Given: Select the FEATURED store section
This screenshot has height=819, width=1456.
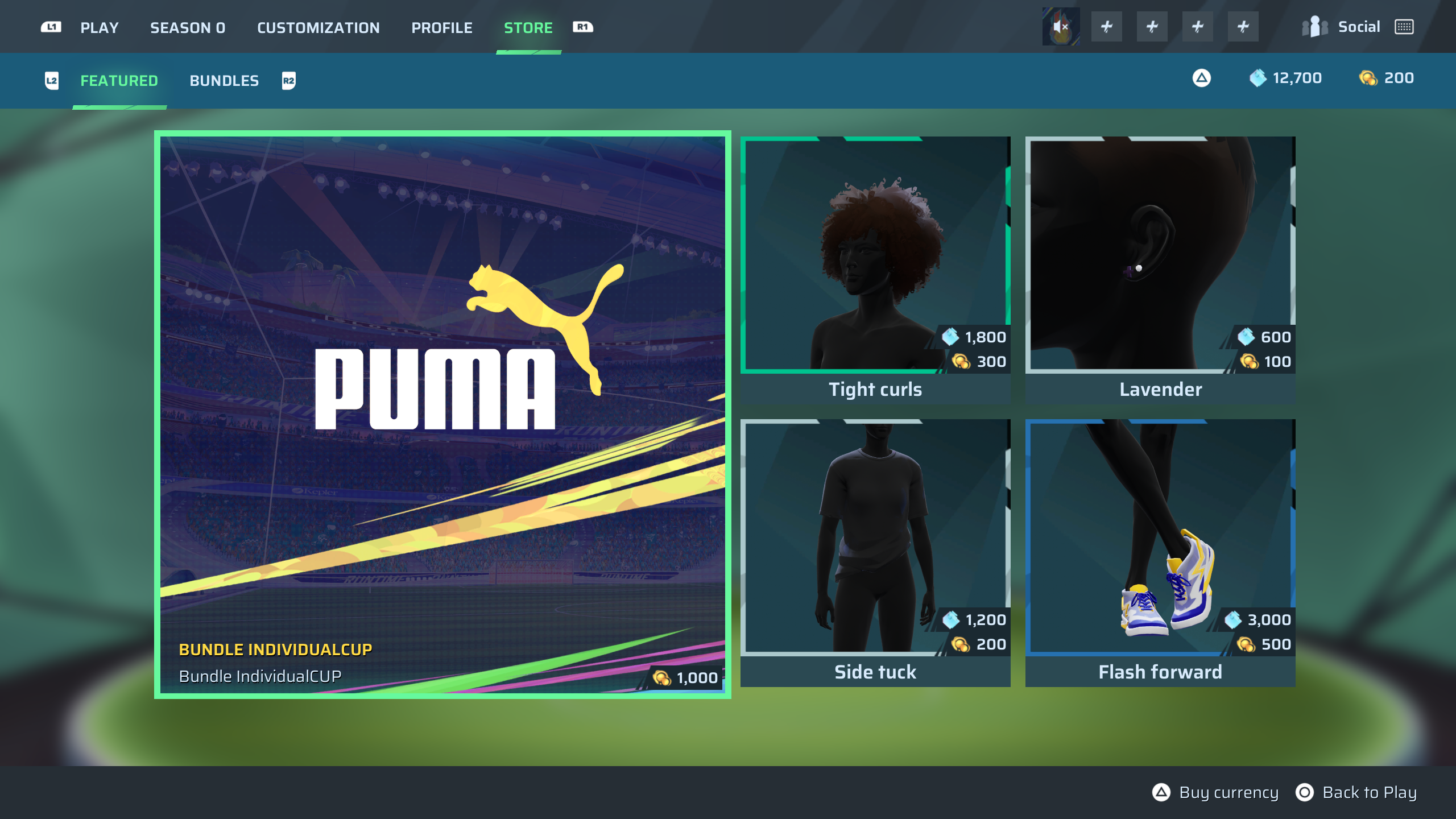Looking at the screenshot, I should pos(119,80).
